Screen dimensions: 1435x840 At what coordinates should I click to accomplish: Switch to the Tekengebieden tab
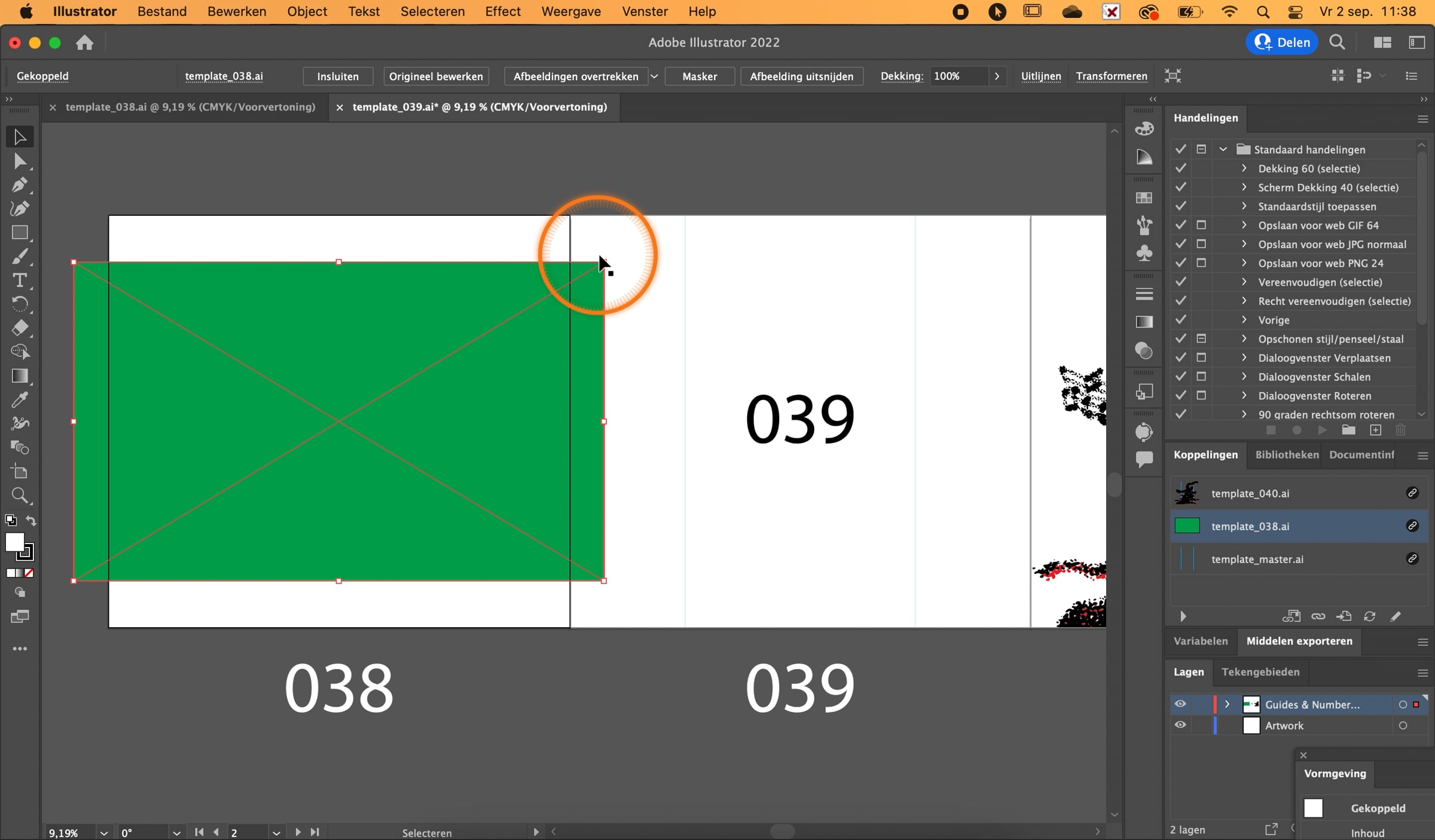[x=1260, y=672]
